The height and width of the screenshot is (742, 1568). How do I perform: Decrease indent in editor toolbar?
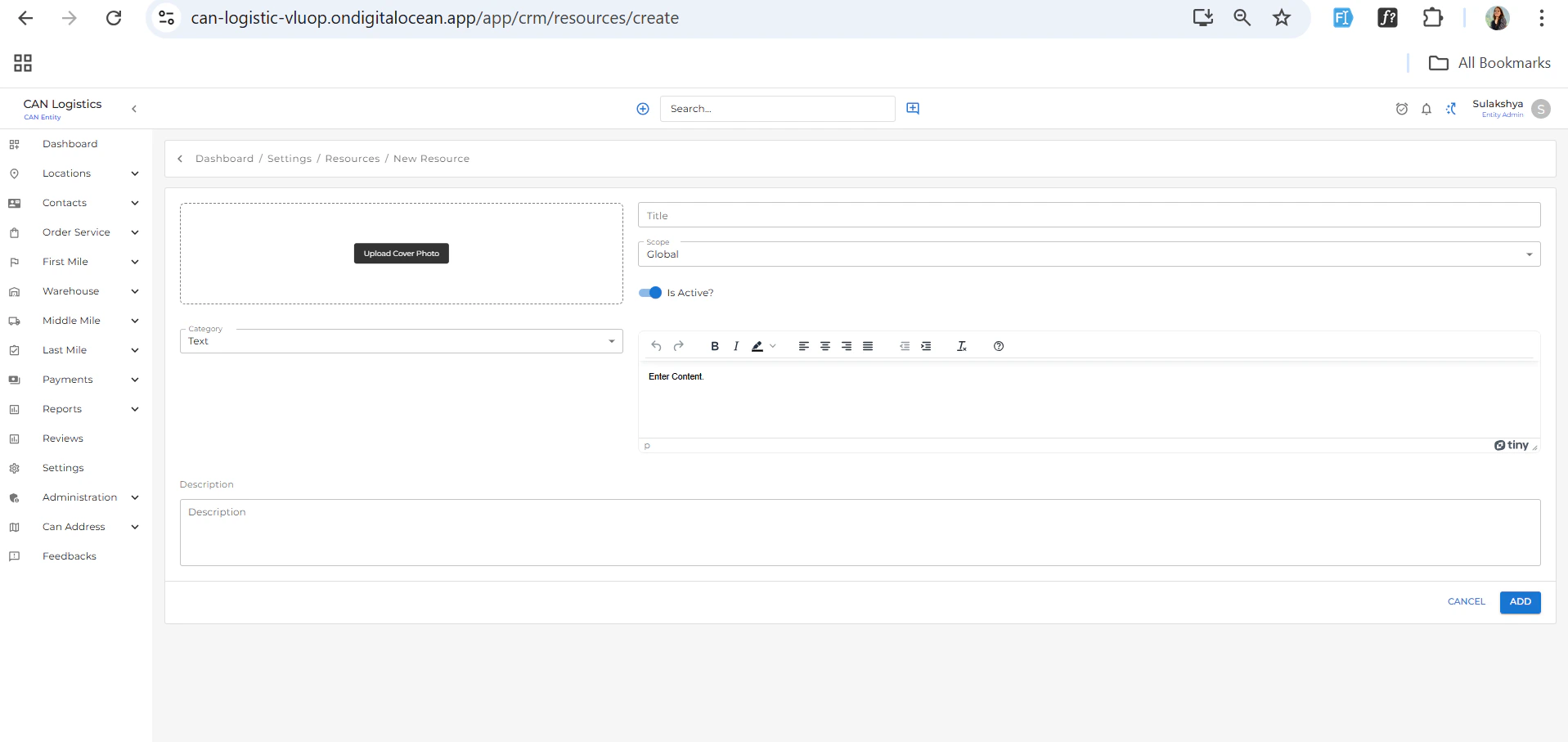pyautogui.click(x=905, y=346)
